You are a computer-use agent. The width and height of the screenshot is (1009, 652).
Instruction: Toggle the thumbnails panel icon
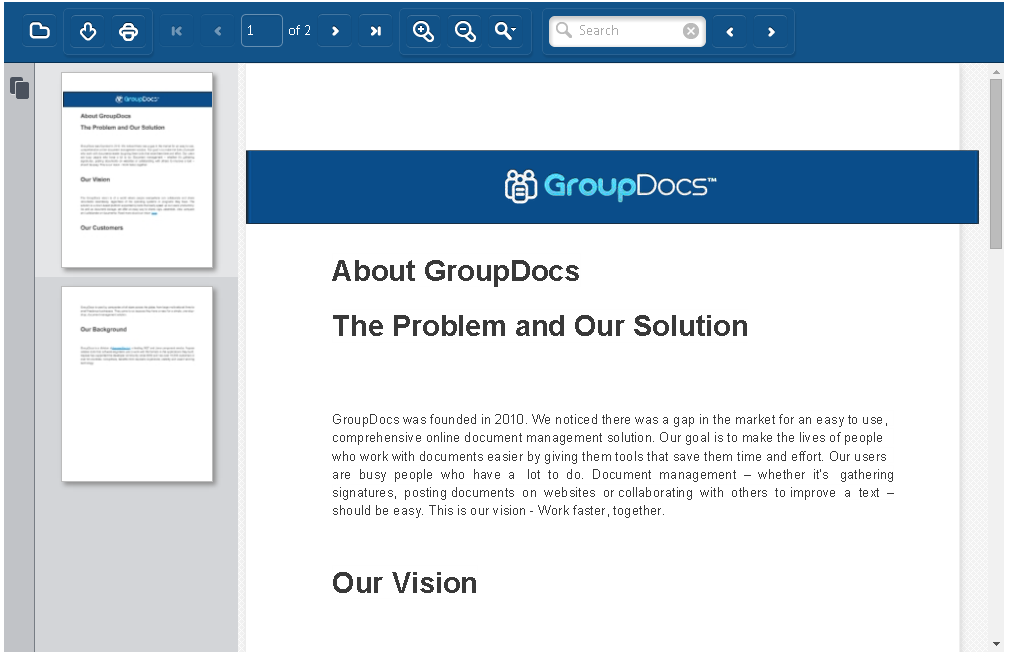(x=20, y=88)
